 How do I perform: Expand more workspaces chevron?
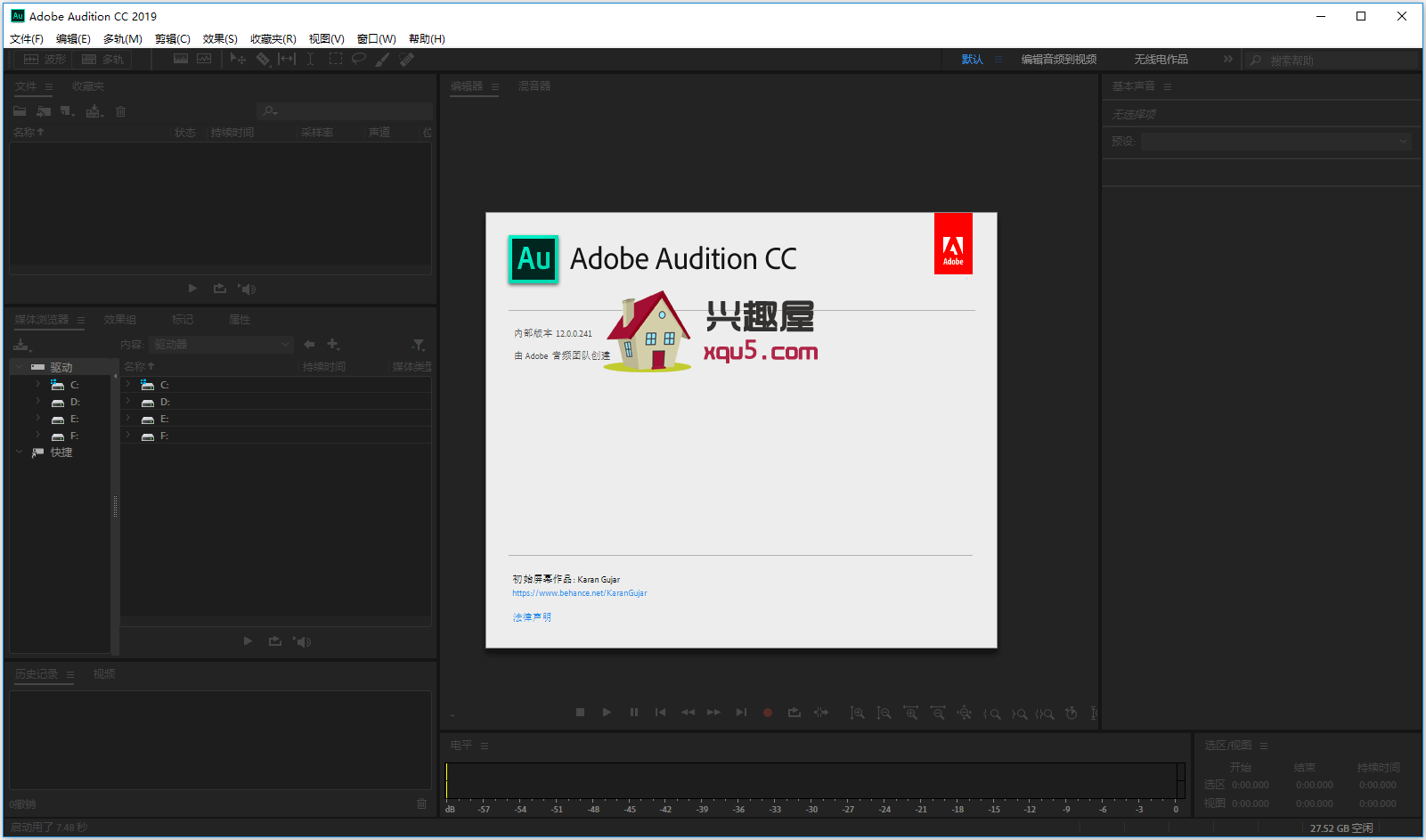[x=1227, y=59]
